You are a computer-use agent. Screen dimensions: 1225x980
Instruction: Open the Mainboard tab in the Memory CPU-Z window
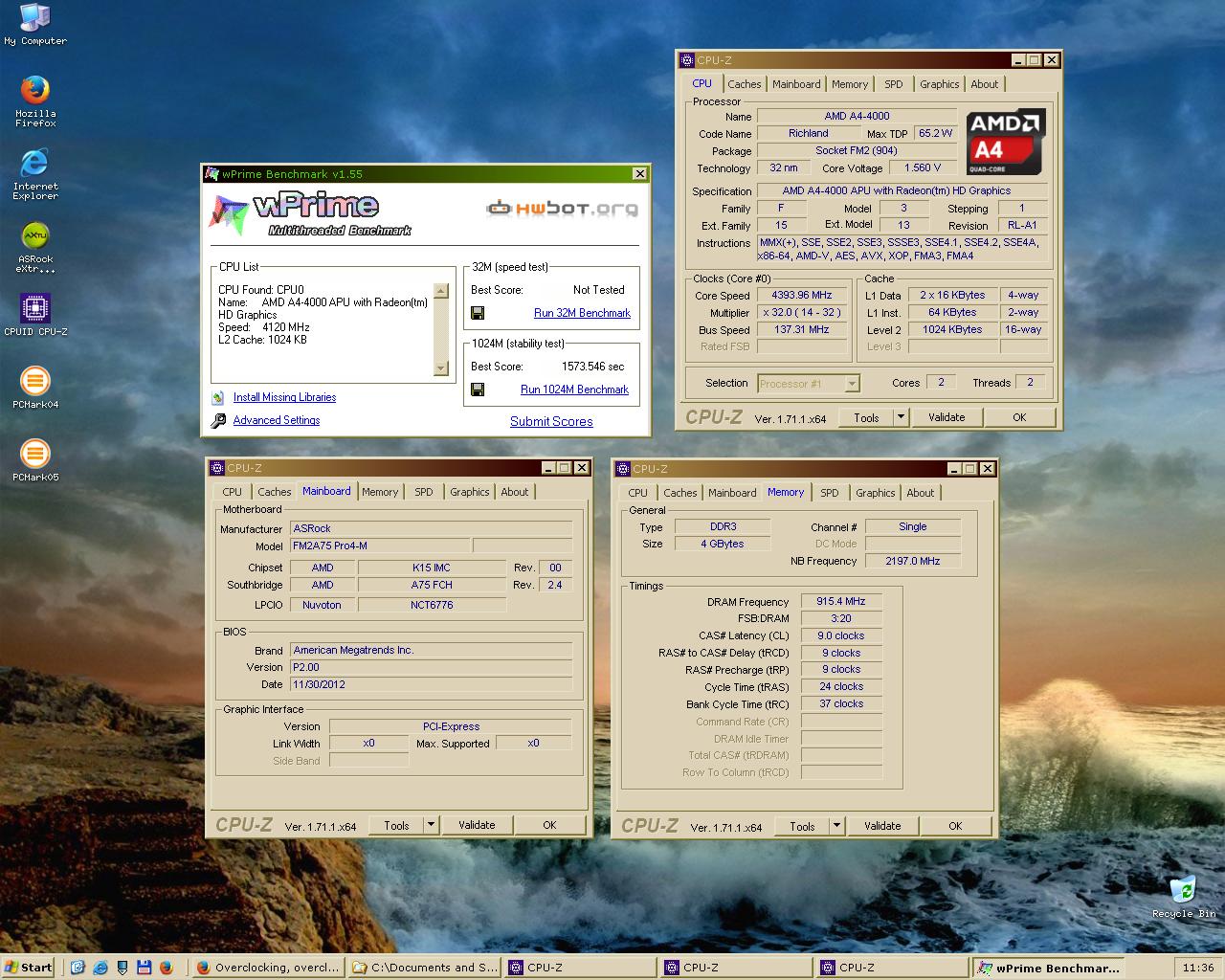(732, 493)
